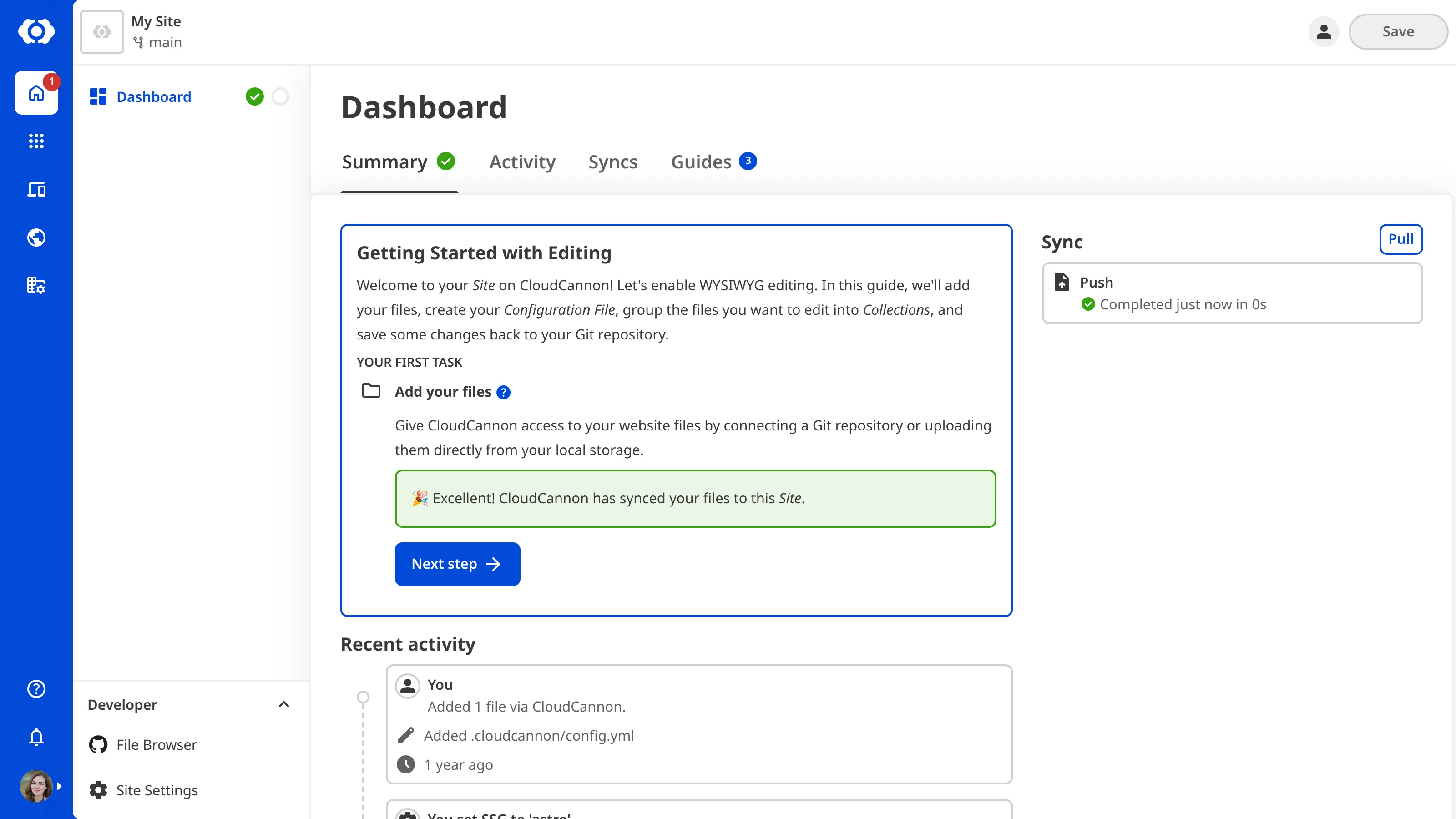
Task: Click the My Site title text
Action: 156,21
